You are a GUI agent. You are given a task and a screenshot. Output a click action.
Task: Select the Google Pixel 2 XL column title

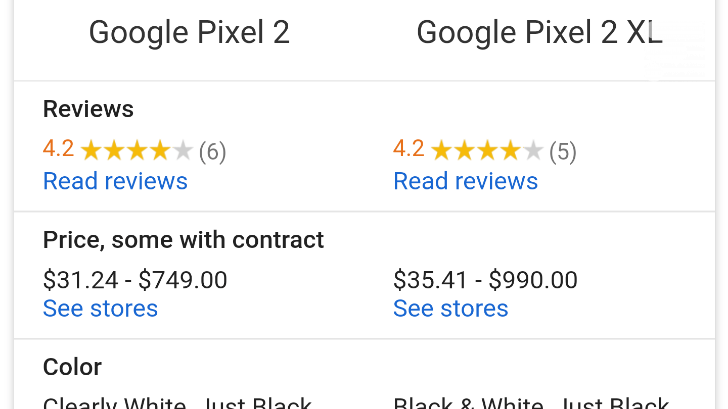(540, 33)
